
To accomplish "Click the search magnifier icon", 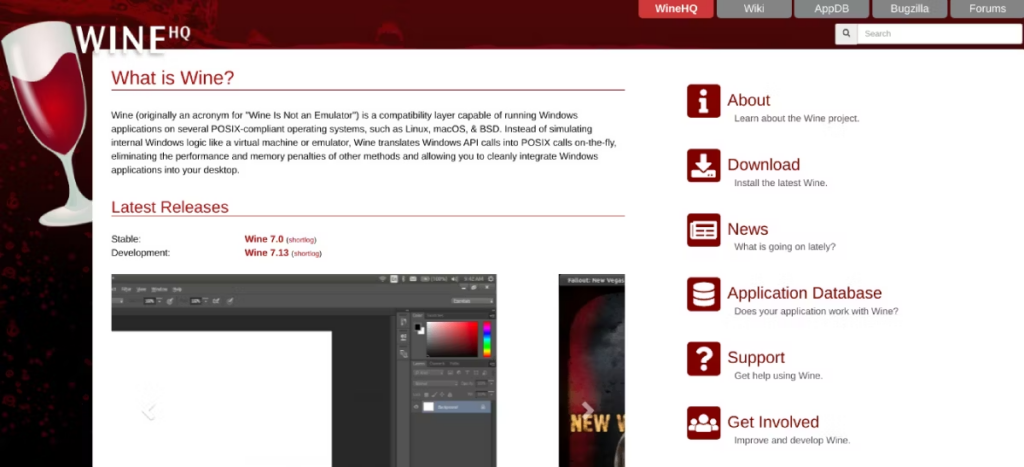I will pos(846,33).
